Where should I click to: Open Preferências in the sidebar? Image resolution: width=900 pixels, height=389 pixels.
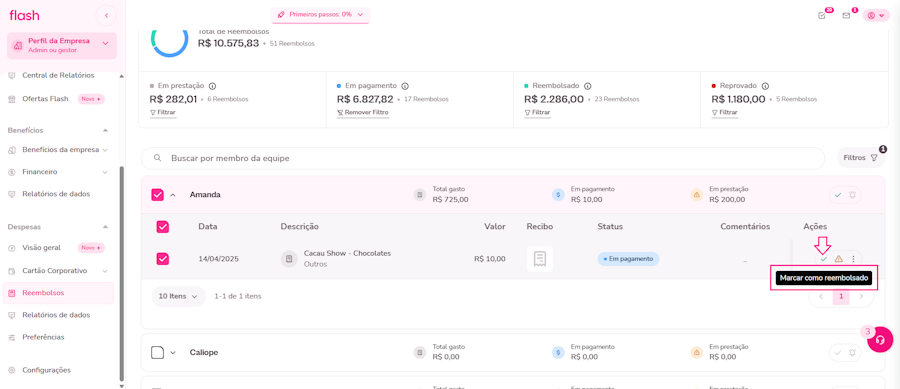43,337
